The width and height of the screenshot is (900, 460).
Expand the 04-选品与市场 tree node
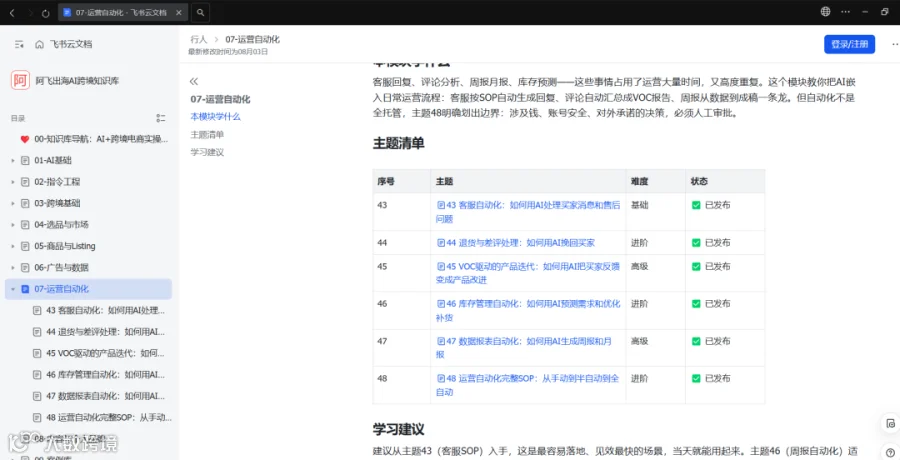click(13, 225)
